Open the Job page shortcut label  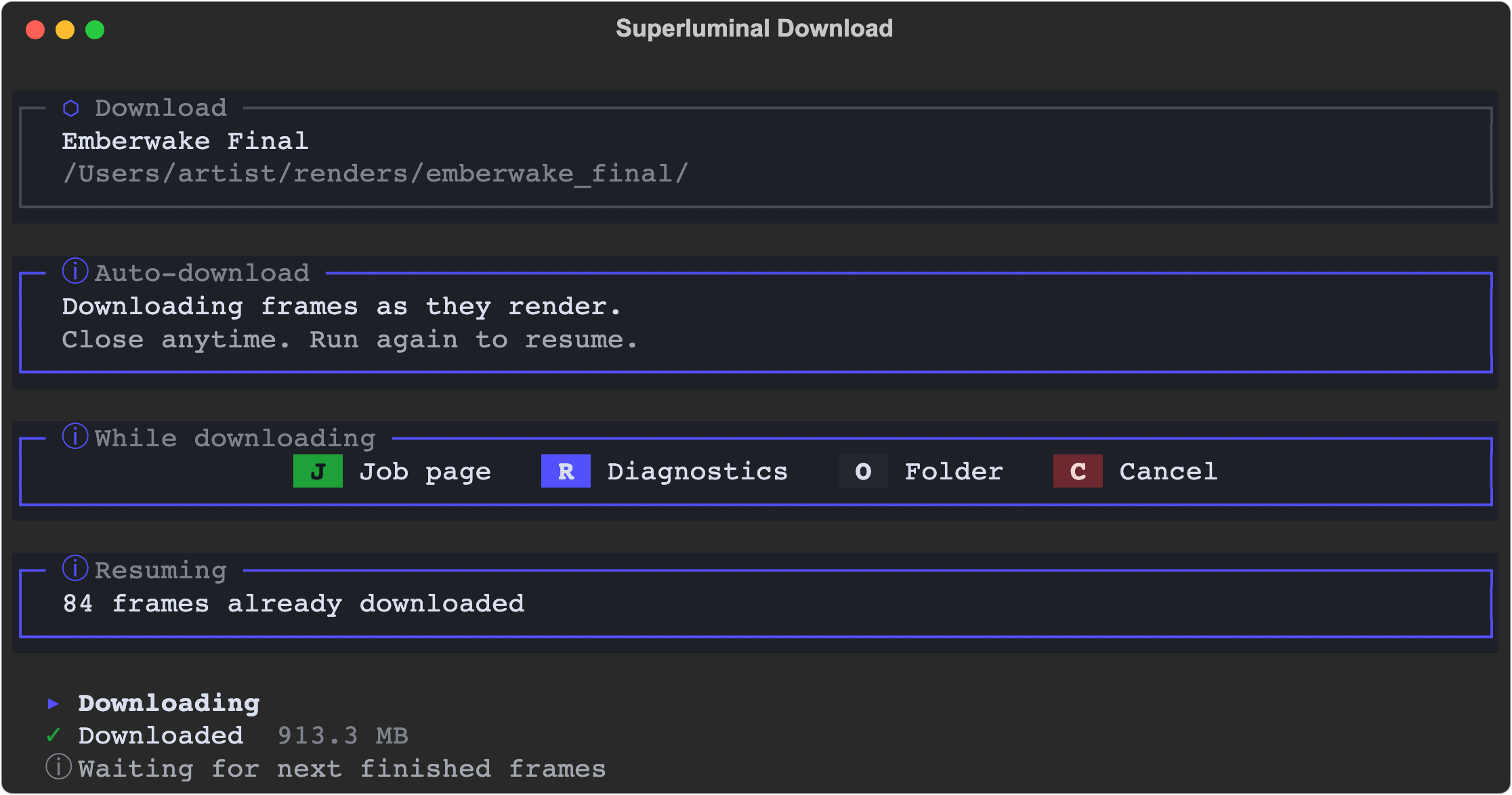(425, 472)
